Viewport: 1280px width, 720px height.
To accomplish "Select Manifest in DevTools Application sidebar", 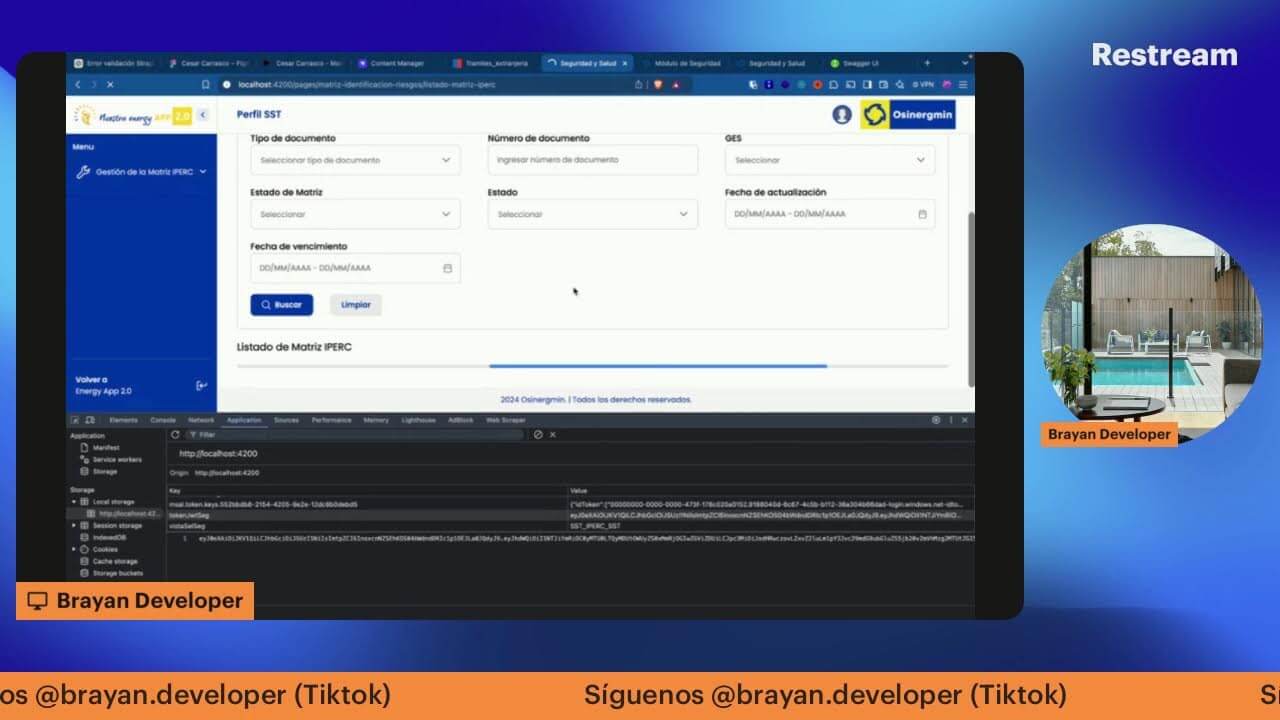I will 106,448.
